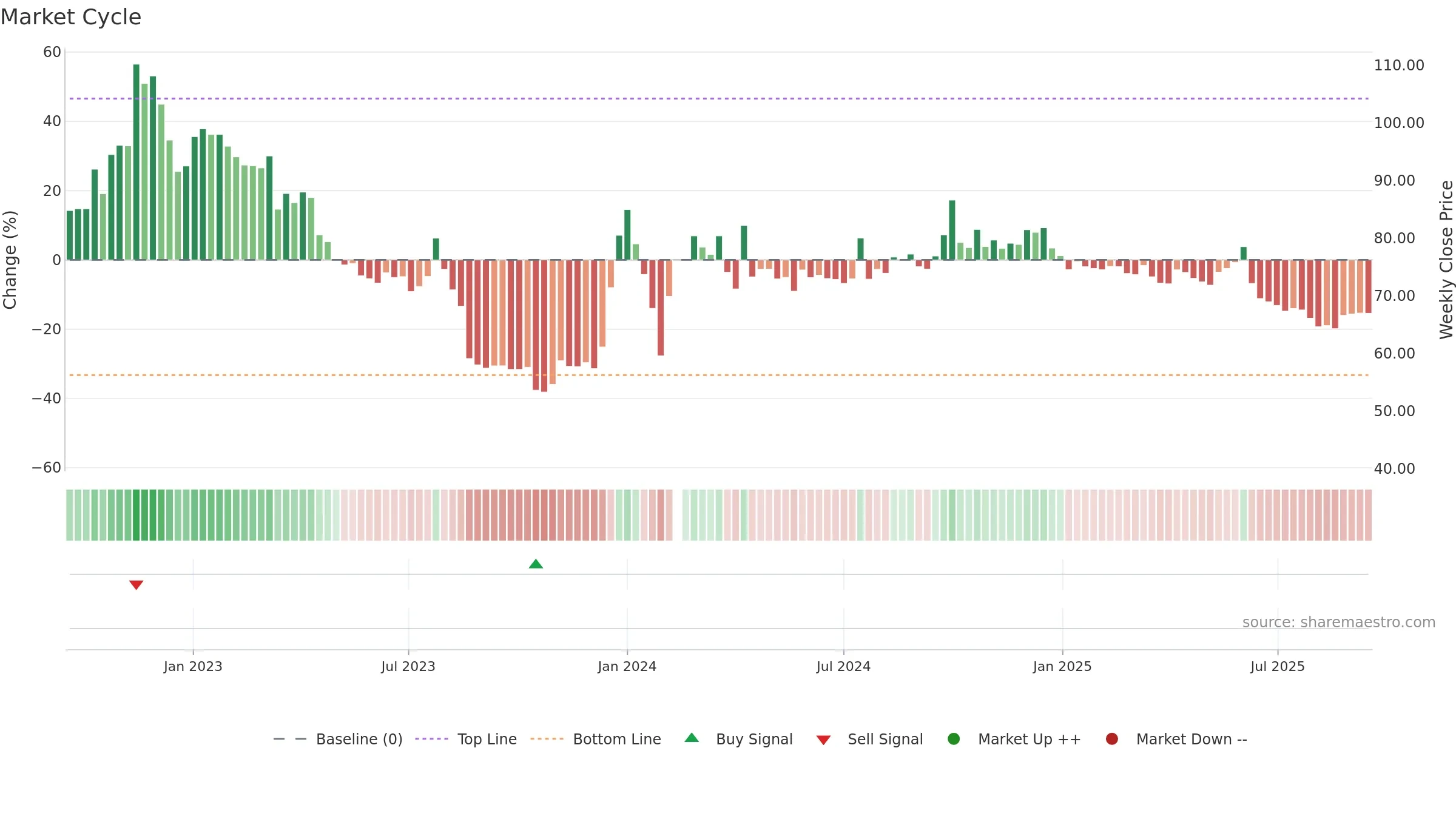This screenshot has width=1456, height=819.
Task: Toggle Buy Signal legend entry
Action: (738, 739)
